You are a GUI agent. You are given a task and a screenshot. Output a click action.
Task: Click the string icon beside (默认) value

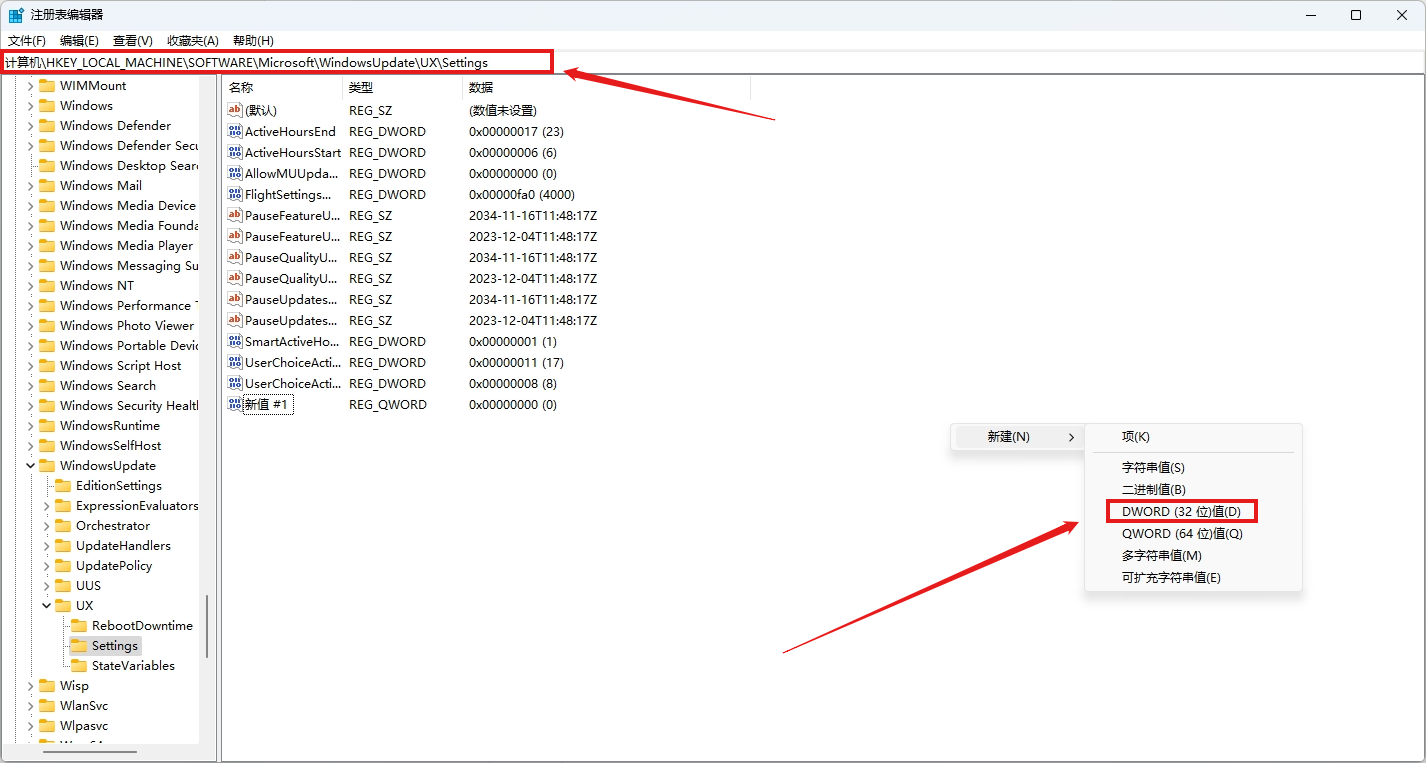(235, 111)
